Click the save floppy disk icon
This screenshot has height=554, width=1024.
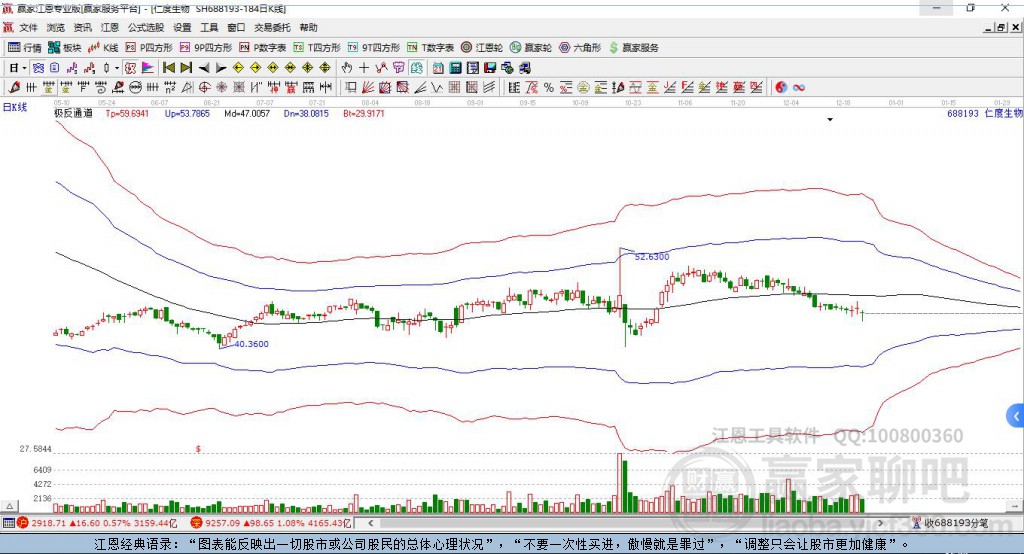(x=490, y=68)
